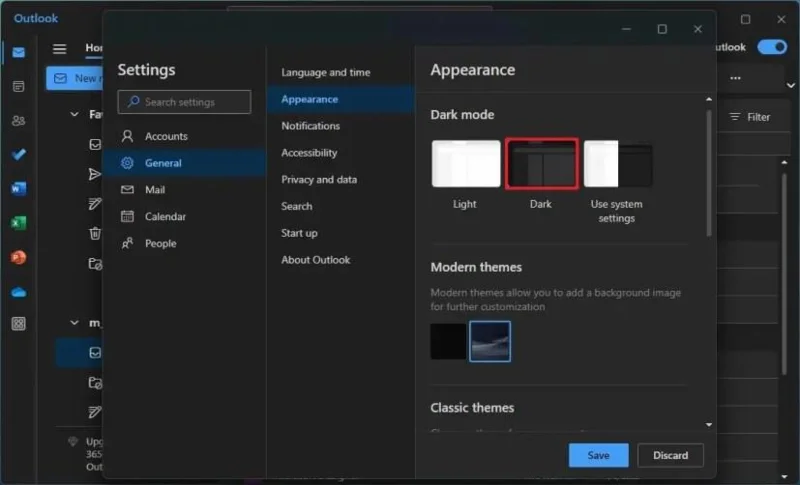The height and width of the screenshot is (485, 800).
Task: Collapse the account folder group chevron
Action: click(x=74, y=323)
